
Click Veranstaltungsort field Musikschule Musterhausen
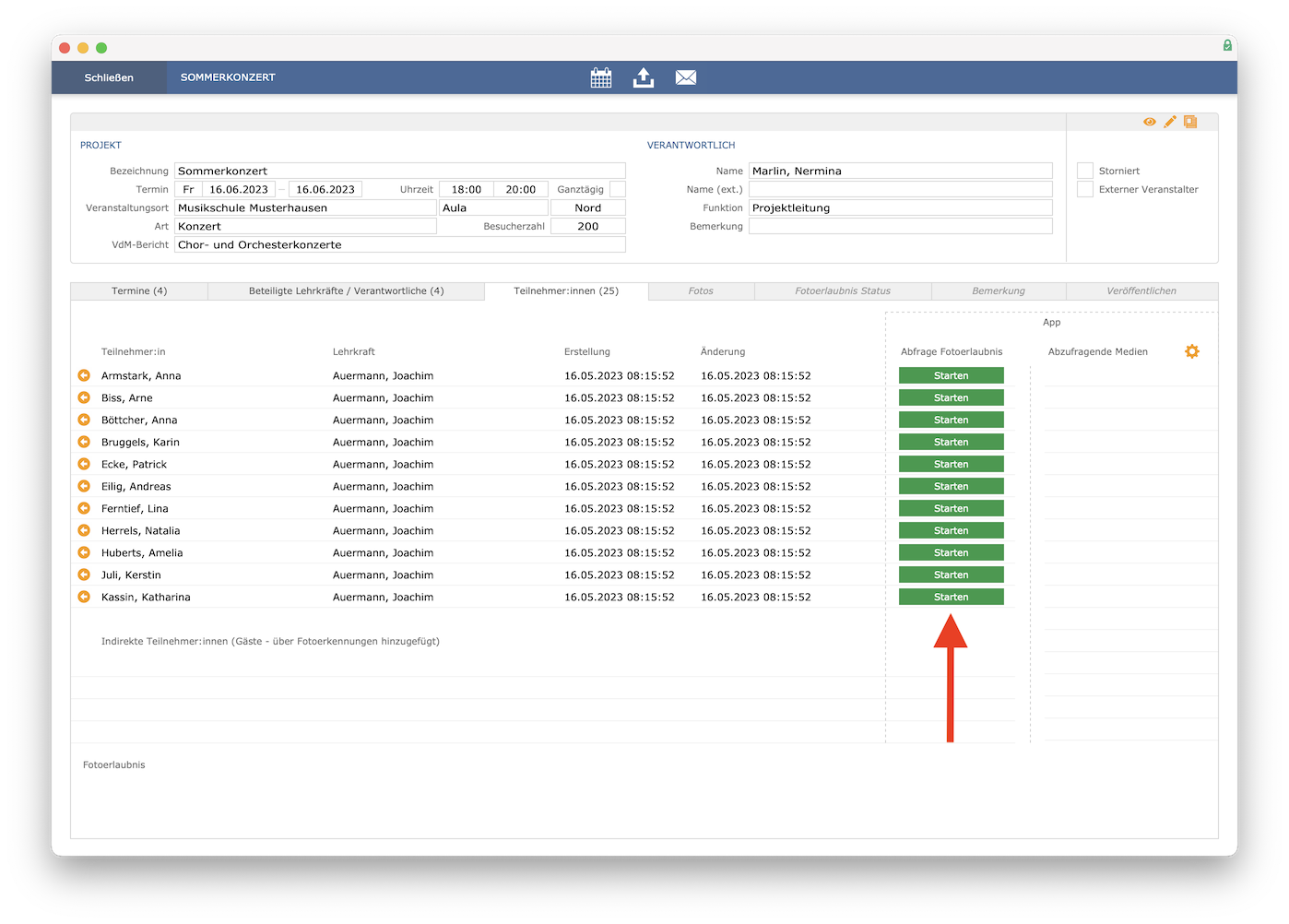pos(305,207)
